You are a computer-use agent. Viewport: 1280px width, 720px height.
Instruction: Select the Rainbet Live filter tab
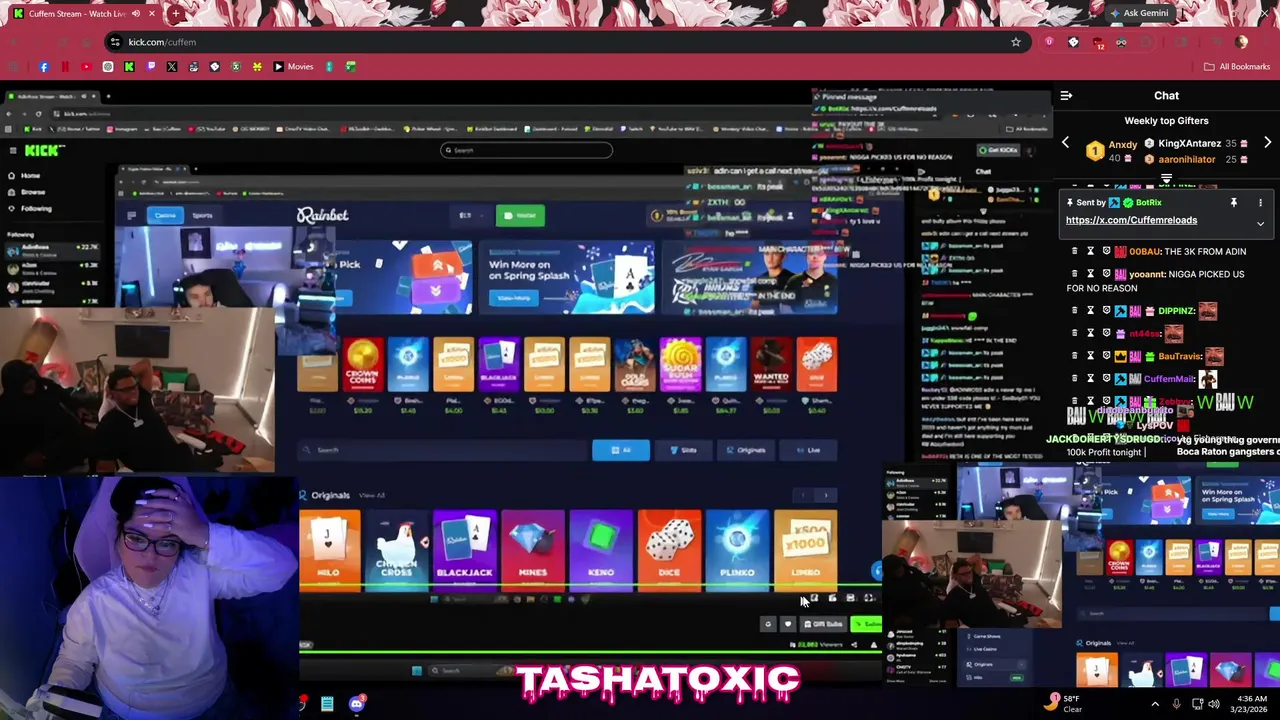[808, 450]
